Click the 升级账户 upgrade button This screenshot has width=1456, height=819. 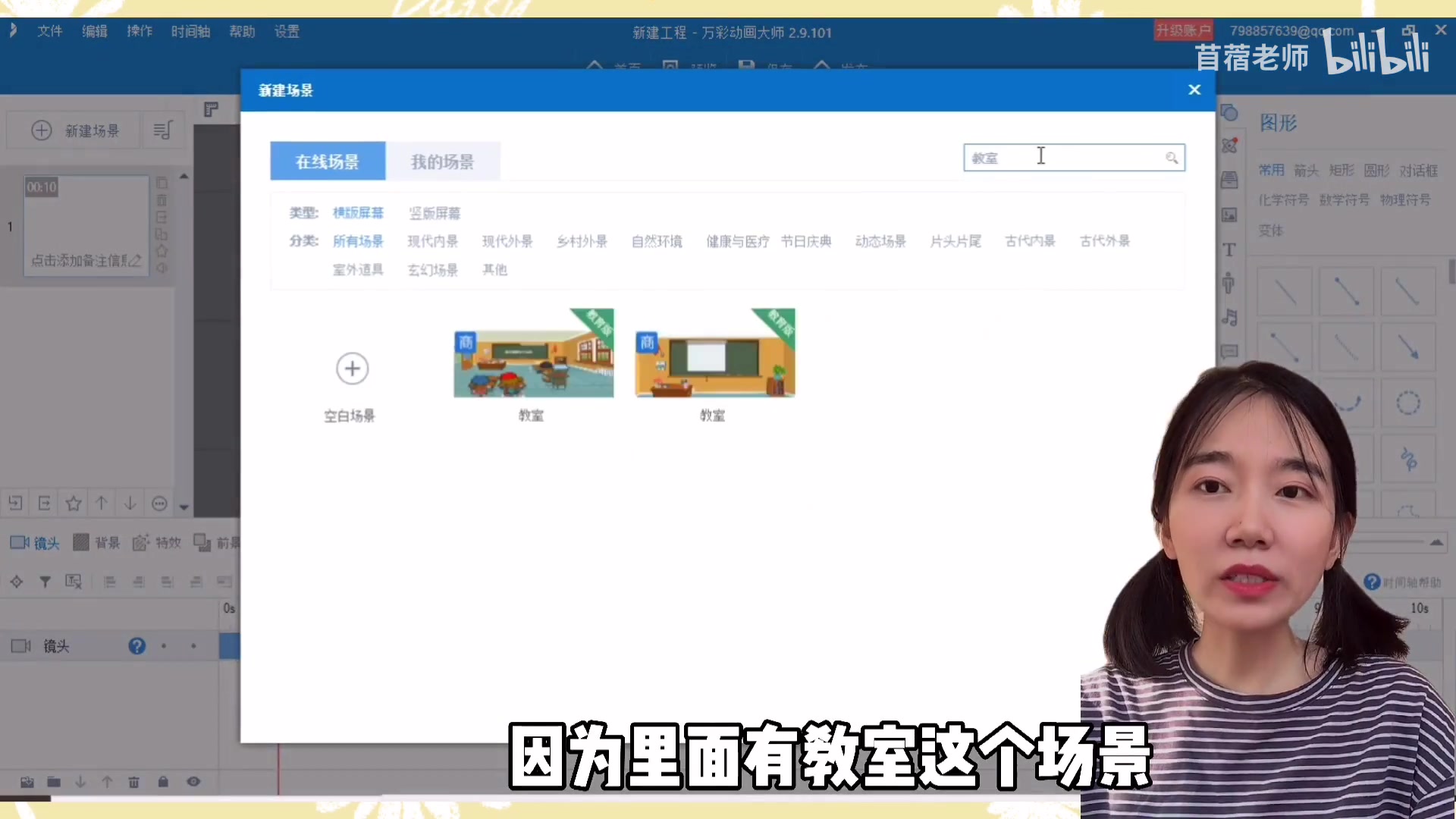tap(1183, 30)
